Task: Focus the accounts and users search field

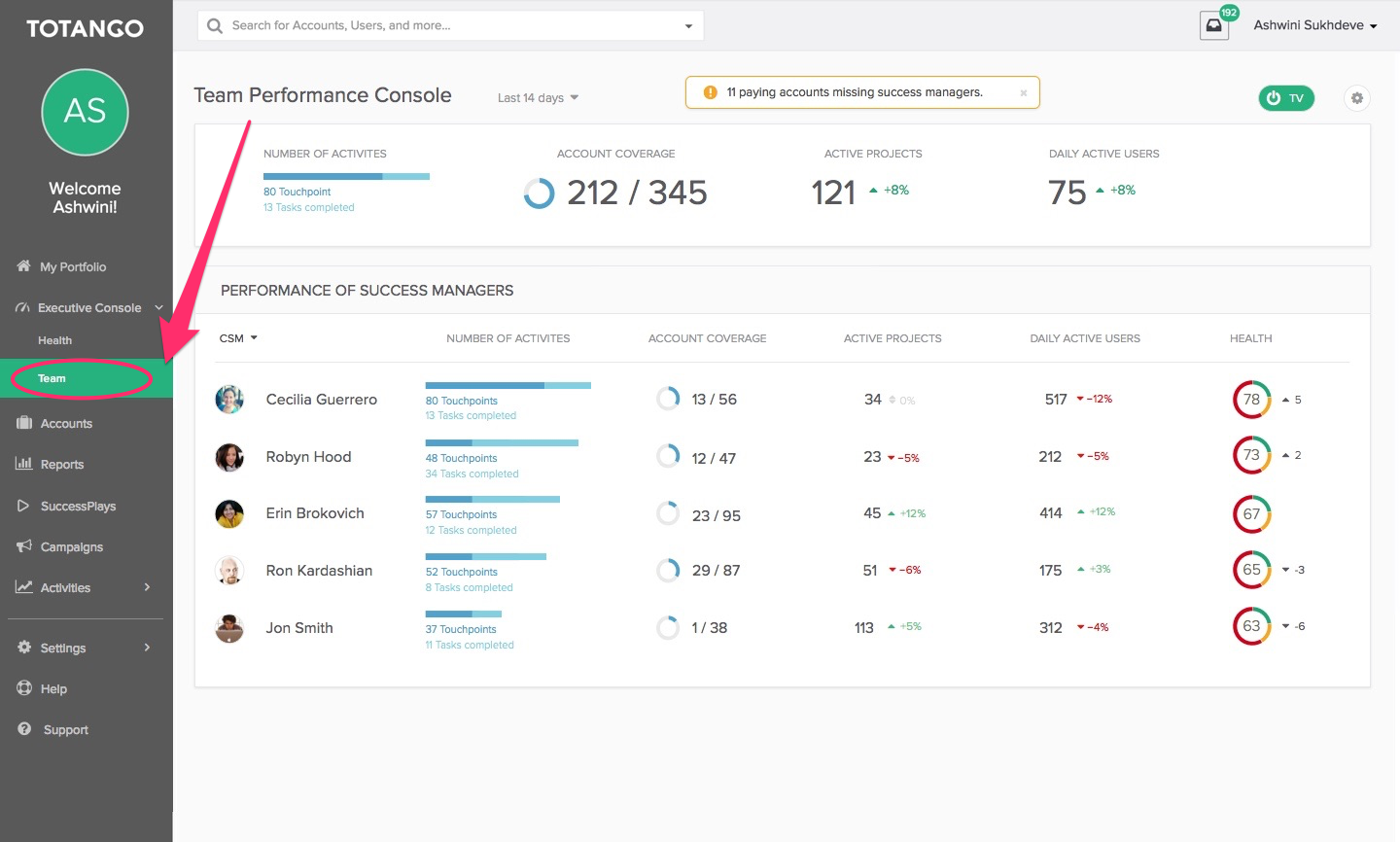Action: pyautogui.click(x=450, y=25)
